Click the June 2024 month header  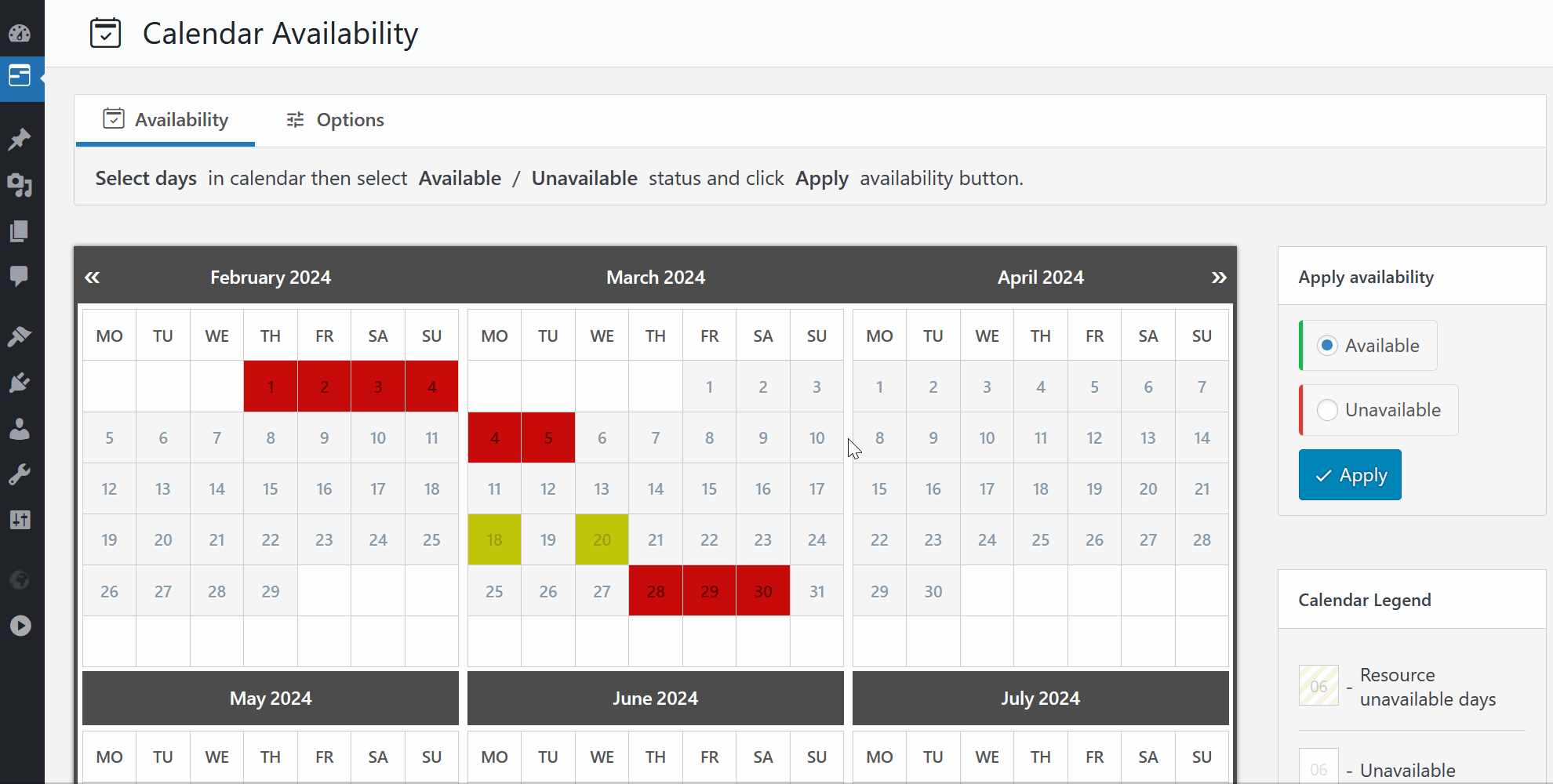point(656,699)
